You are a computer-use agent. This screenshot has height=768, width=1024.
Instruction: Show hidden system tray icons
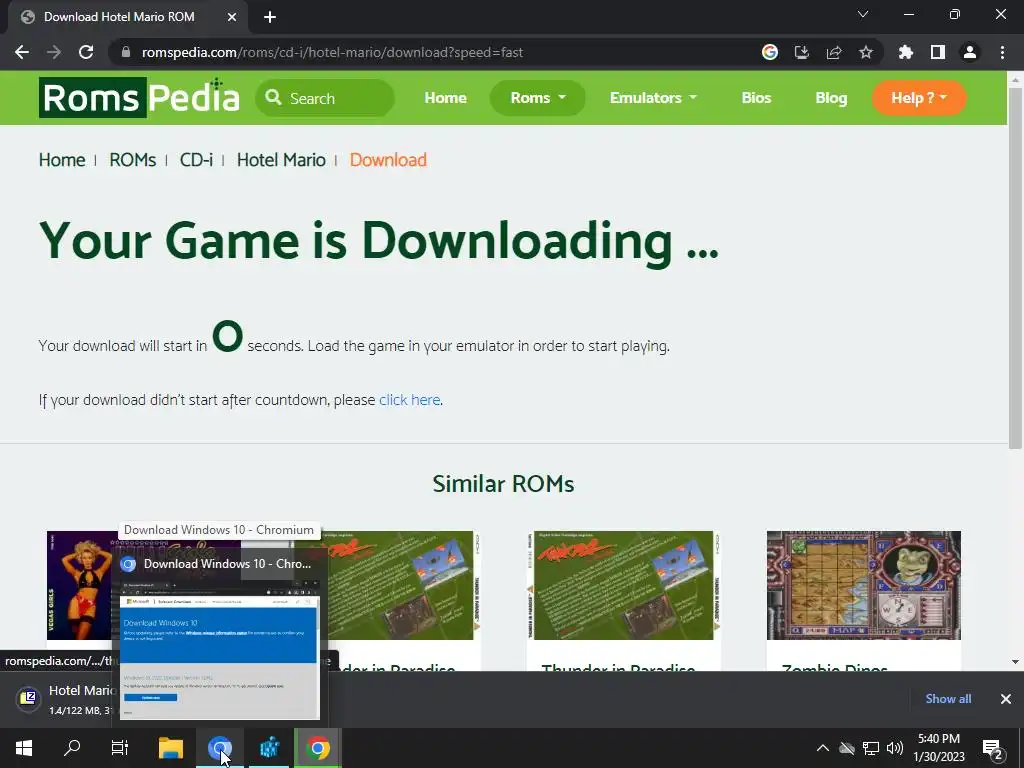click(823, 748)
